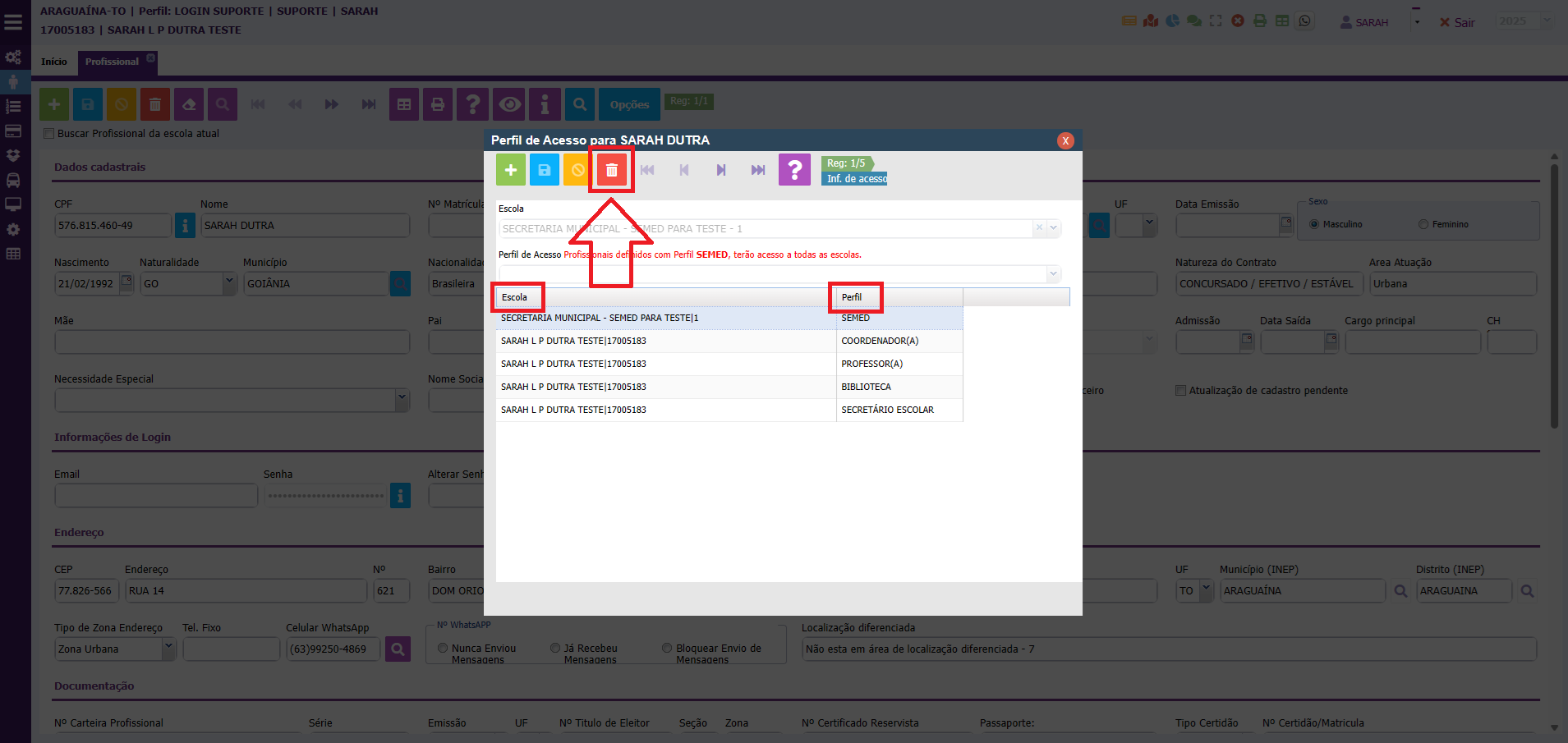The width and height of the screenshot is (1568, 743).
Task: Open the Escola dropdown arrow in dialog
Action: click(x=1054, y=228)
